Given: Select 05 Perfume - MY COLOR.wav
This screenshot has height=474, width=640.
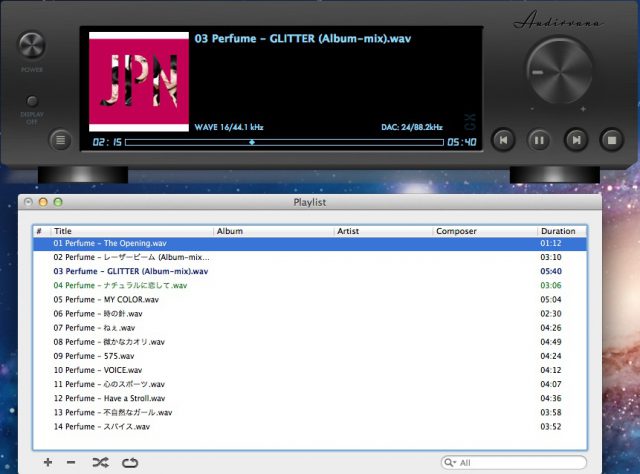Looking at the screenshot, I should (310, 300).
